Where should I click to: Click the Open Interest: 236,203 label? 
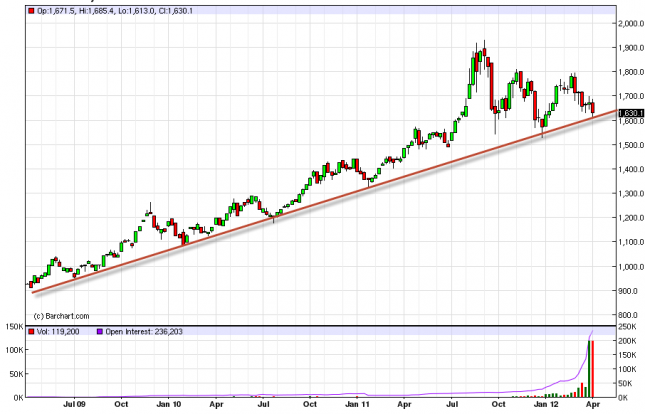coord(144,331)
